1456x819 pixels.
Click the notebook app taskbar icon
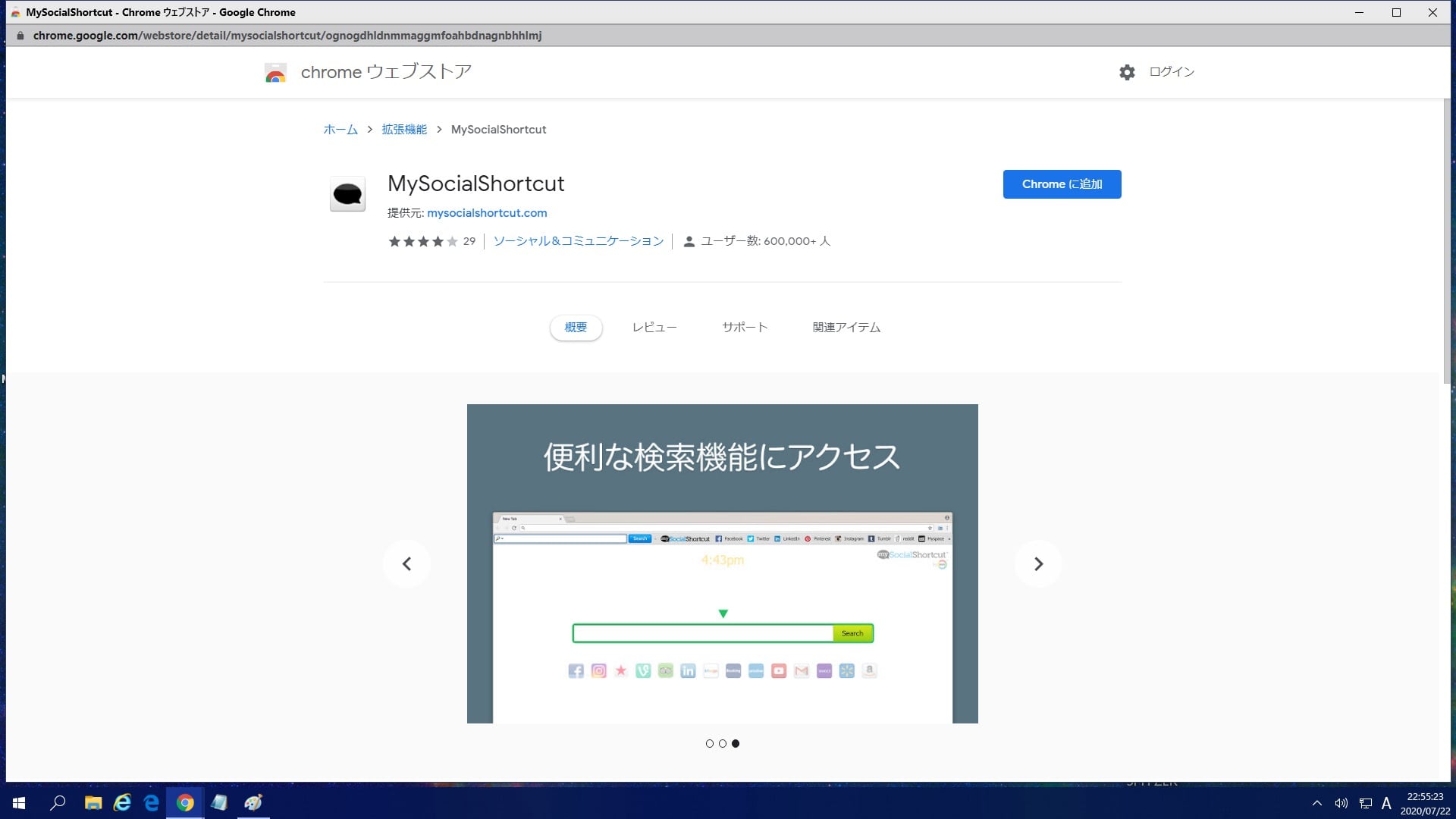[x=219, y=802]
